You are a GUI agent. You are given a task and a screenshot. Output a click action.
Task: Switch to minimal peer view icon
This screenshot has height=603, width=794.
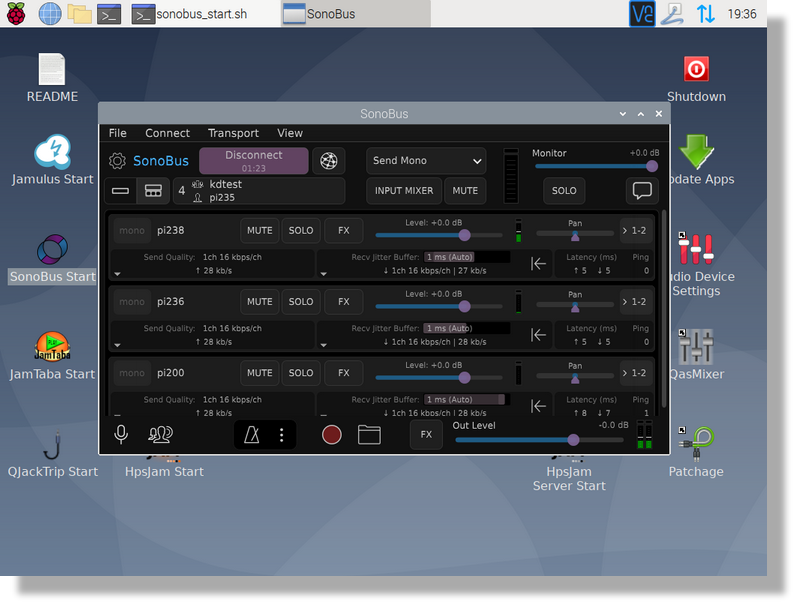click(x=121, y=191)
